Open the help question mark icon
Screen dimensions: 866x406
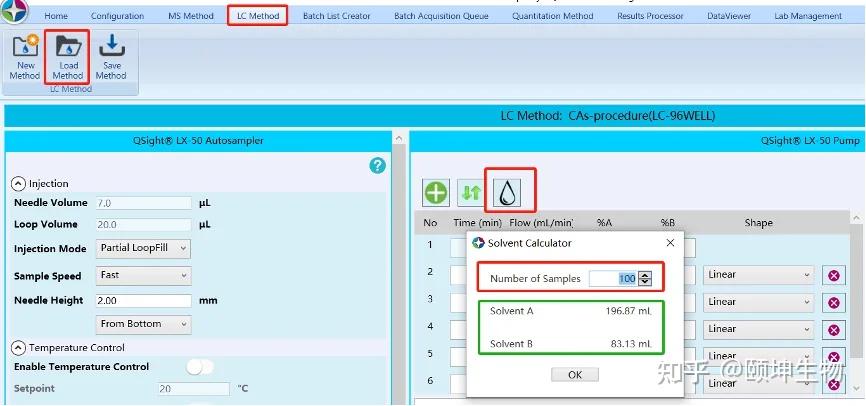[378, 165]
